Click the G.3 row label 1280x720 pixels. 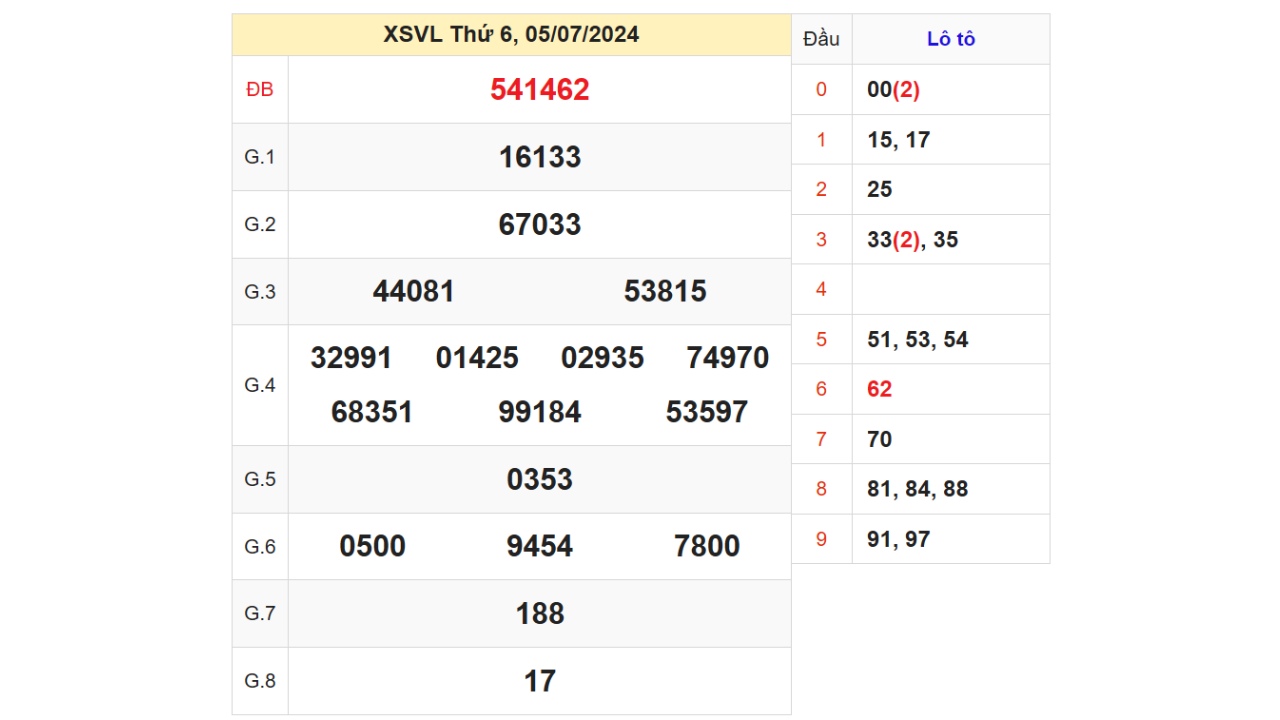coord(260,292)
